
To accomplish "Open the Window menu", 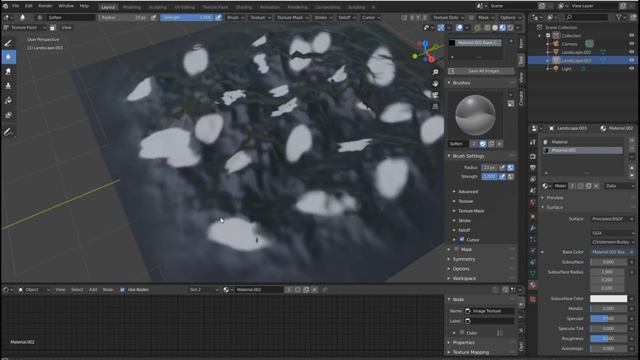I will (66, 6).
